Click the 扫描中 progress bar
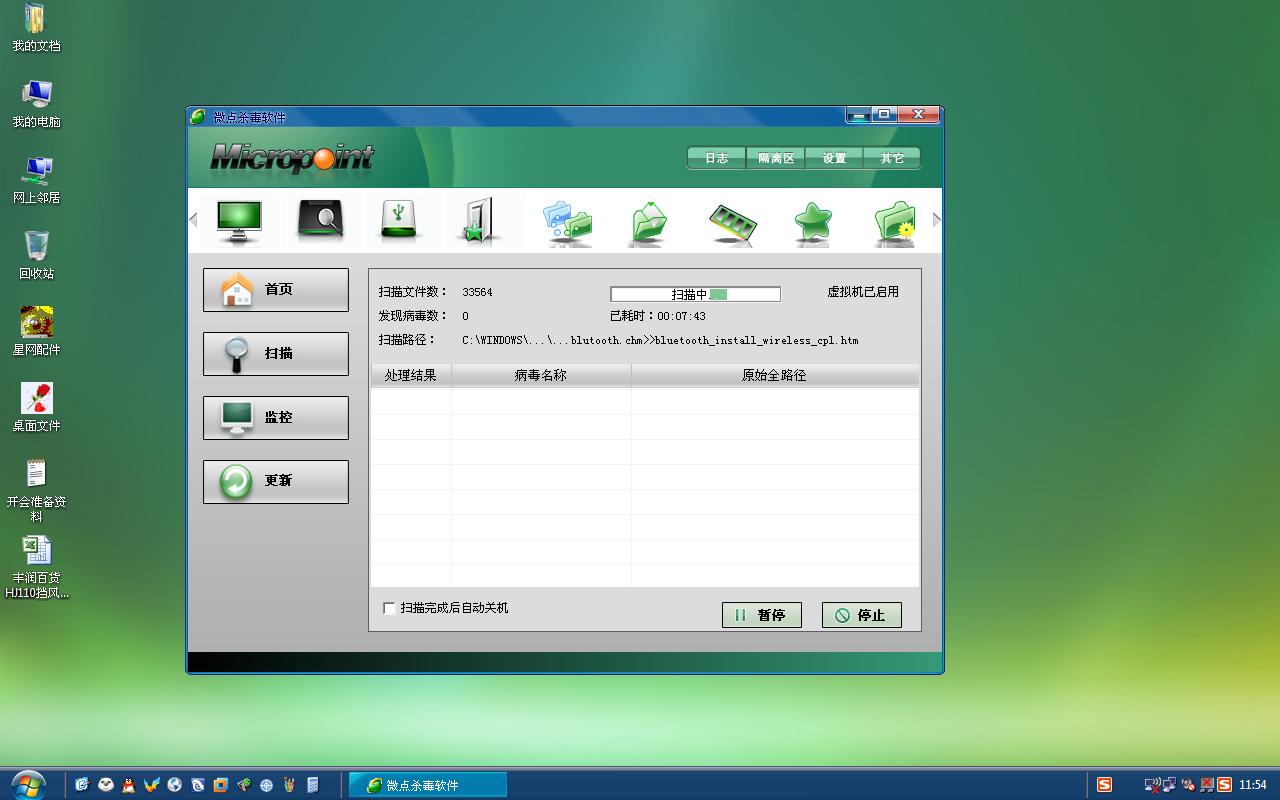 point(695,294)
